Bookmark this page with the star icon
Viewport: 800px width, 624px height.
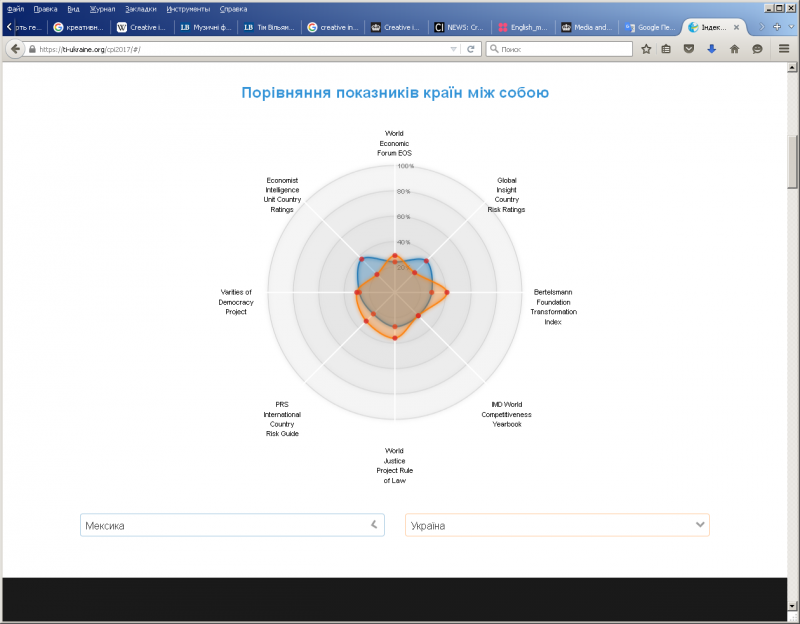coord(646,48)
